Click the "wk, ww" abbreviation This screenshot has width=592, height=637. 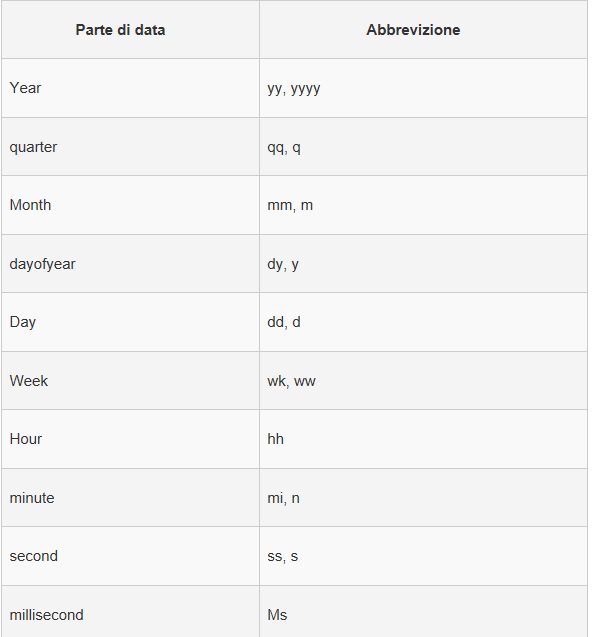tap(291, 381)
